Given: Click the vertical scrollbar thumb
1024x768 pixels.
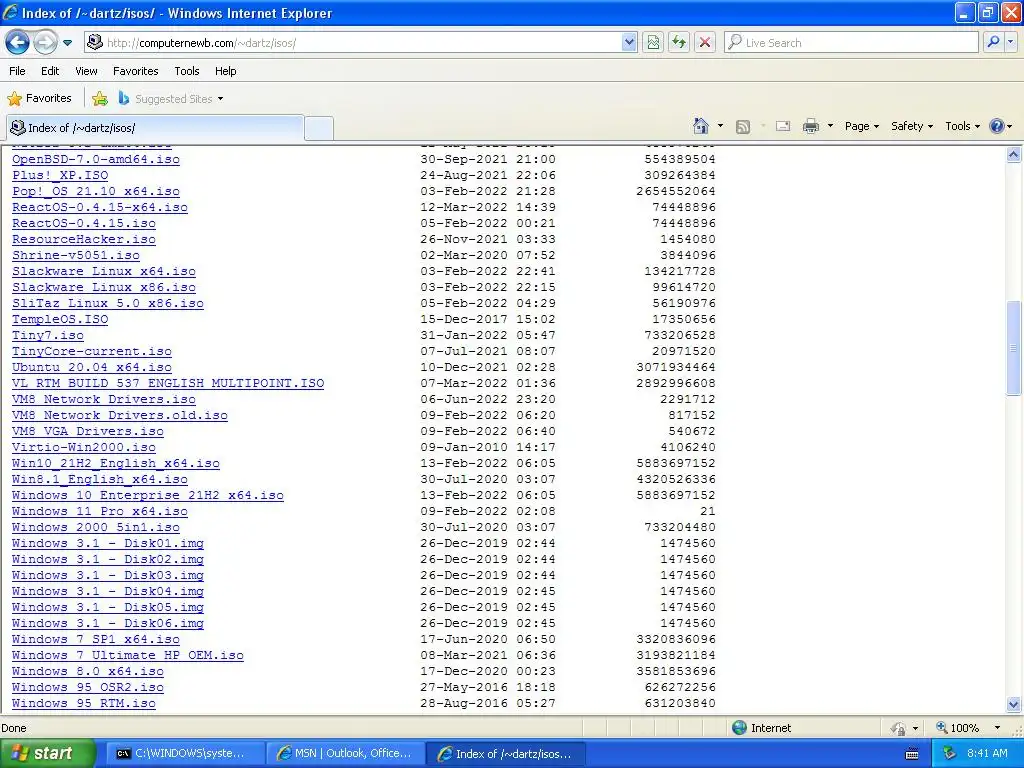Looking at the screenshot, I should coord(1014,349).
